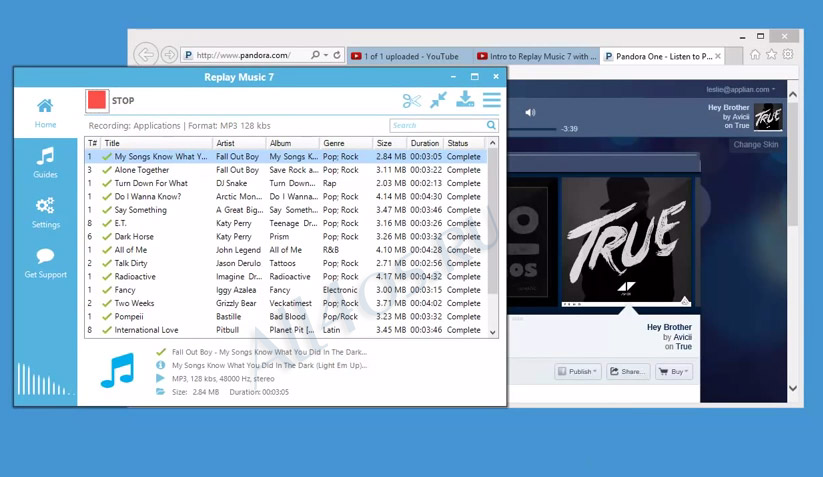Open the Buy dropdown in Pandora
This screenshot has height=477, width=823.
point(674,372)
